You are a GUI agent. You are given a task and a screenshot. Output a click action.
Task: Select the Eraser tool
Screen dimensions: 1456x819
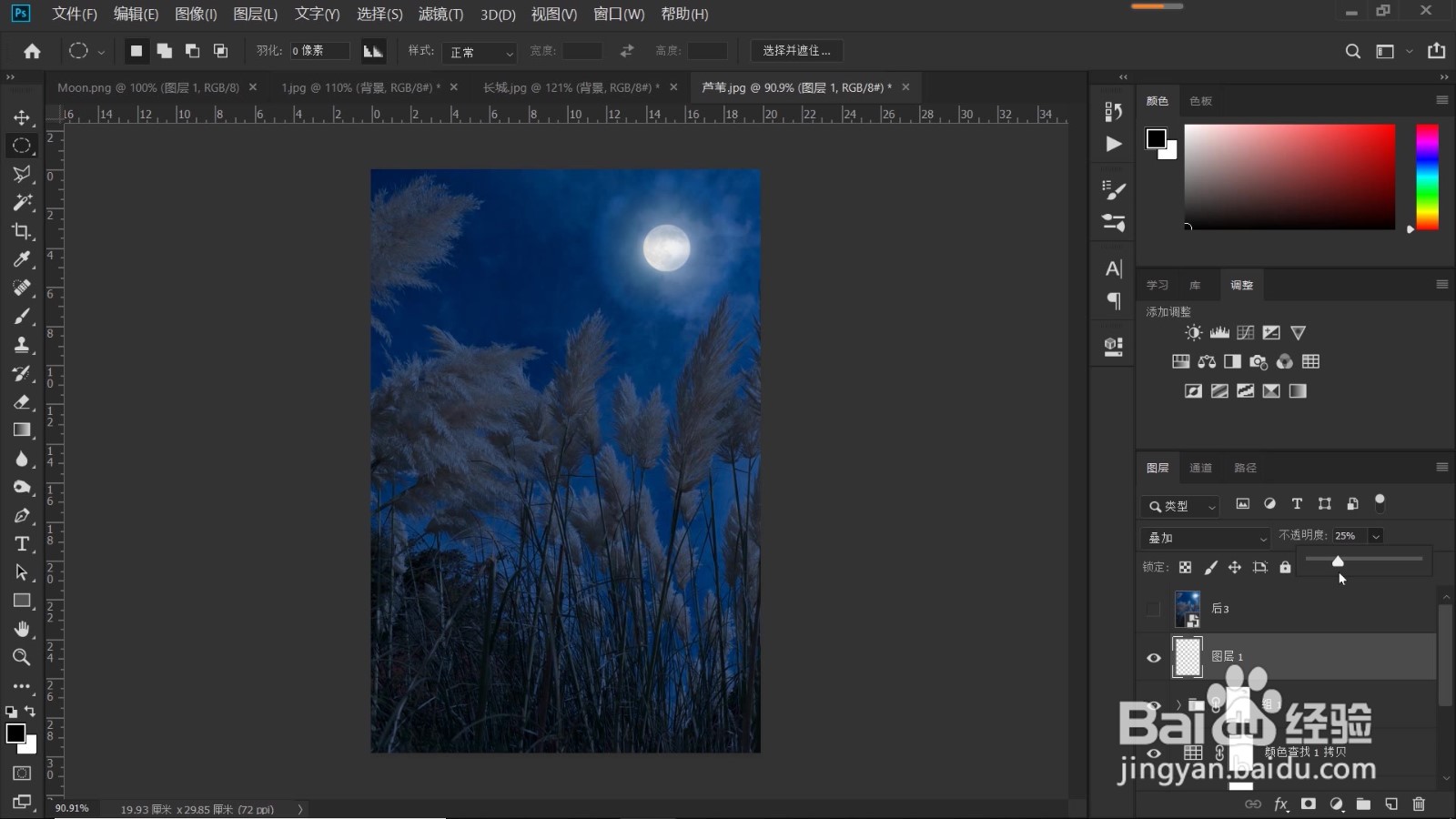22,401
